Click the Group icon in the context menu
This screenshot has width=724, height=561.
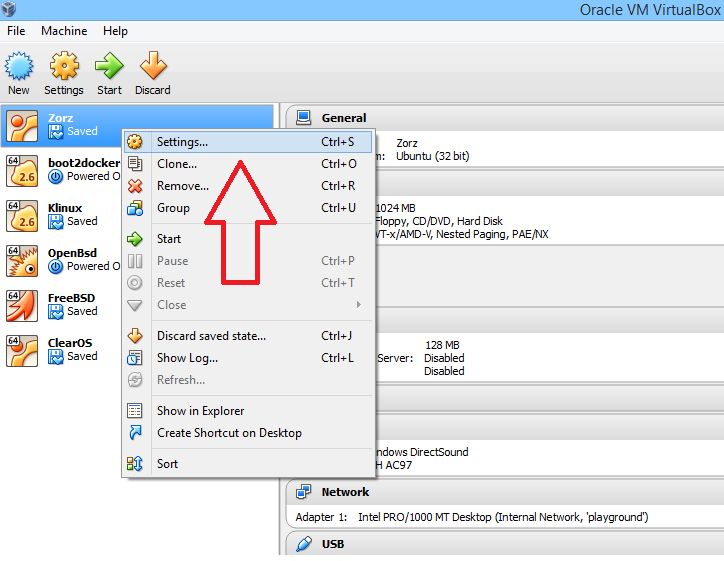(135, 208)
